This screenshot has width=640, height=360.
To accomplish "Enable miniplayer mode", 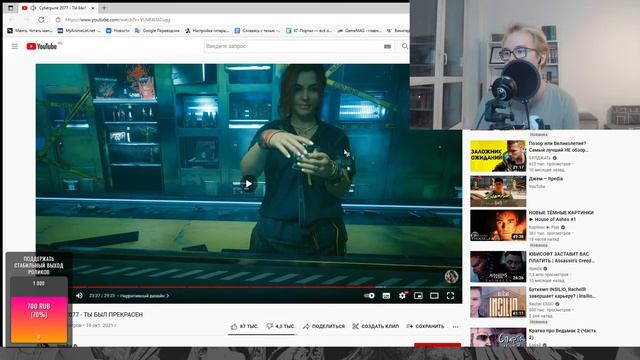I will [x=418, y=296].
